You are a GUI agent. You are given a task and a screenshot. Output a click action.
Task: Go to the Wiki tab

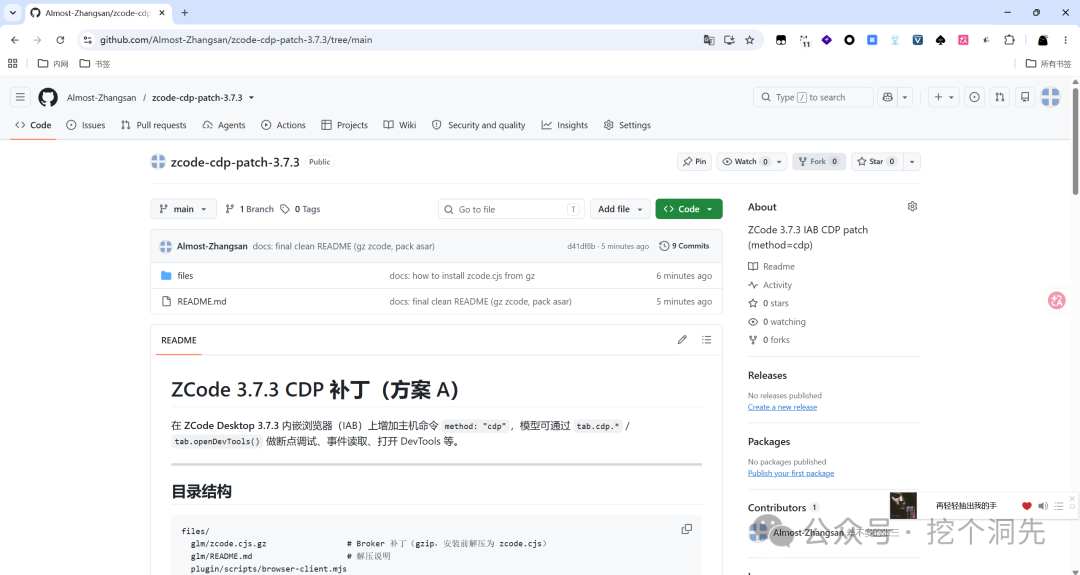click(399, 125)
